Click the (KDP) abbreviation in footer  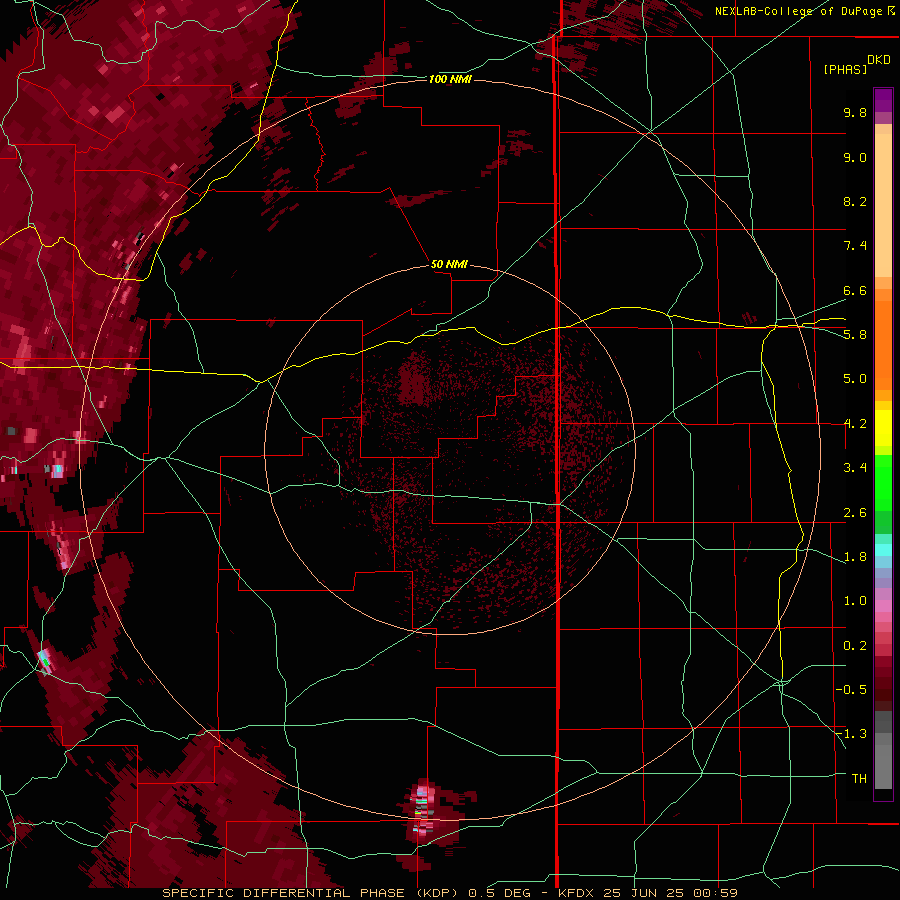[439, 893]
